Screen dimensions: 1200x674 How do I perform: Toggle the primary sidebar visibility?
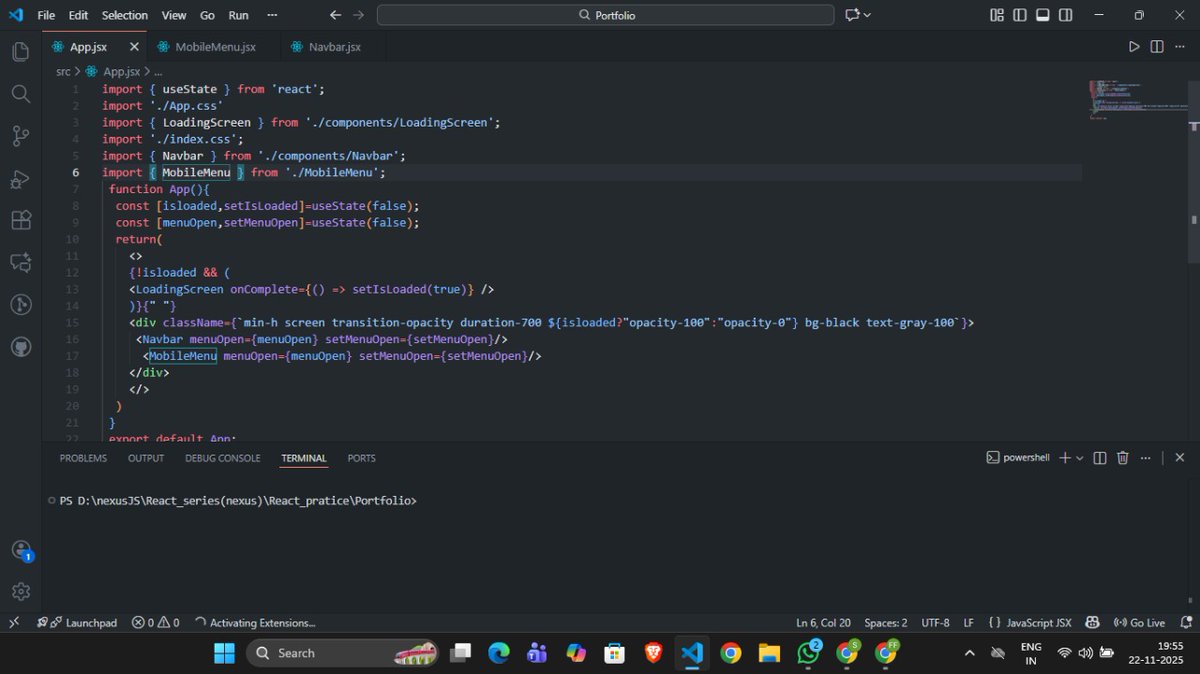tap(1019, 15)
